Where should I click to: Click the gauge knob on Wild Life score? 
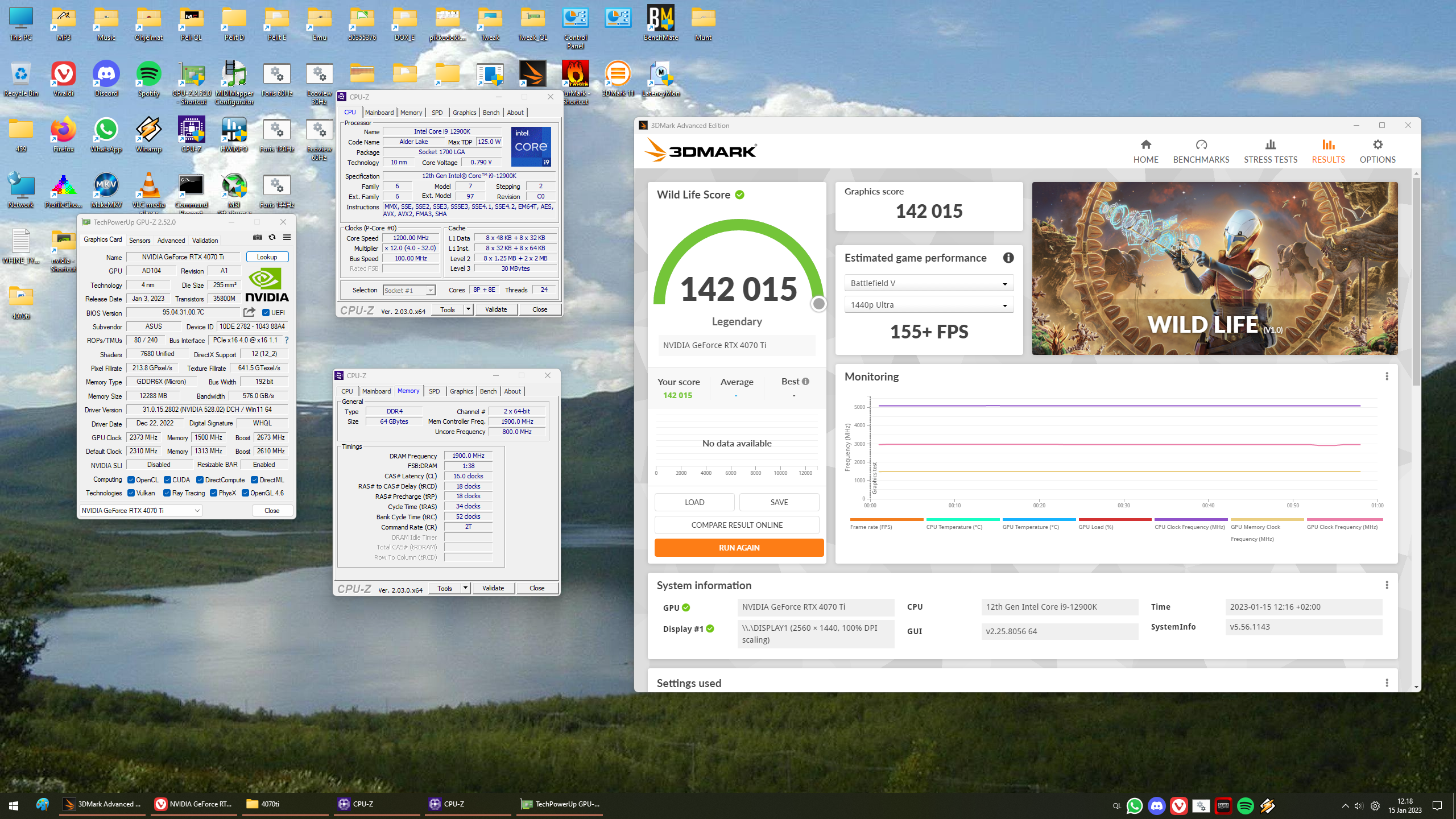818,304
